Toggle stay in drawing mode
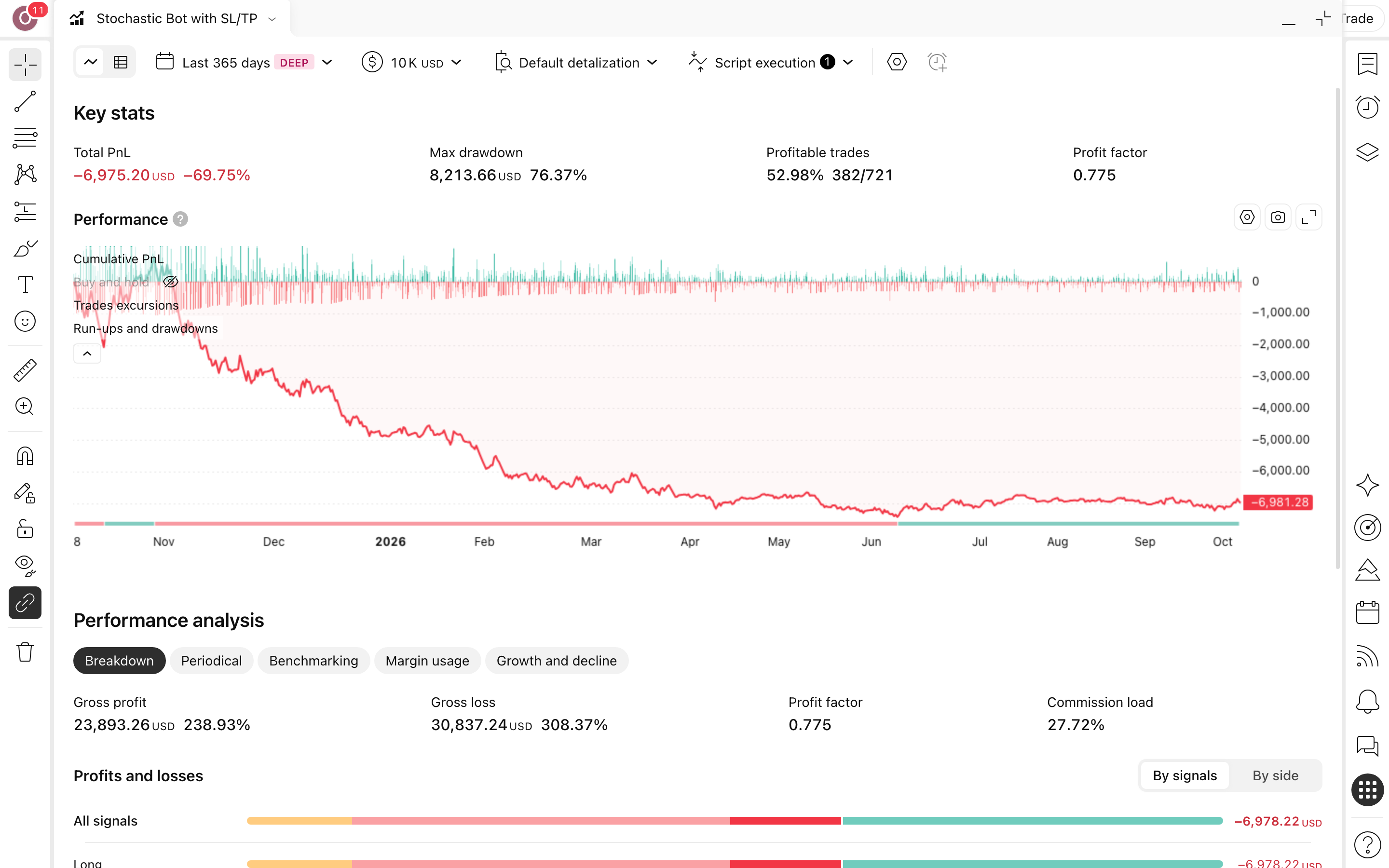Screen dimensions: 1389x868 tap(25, 493)
